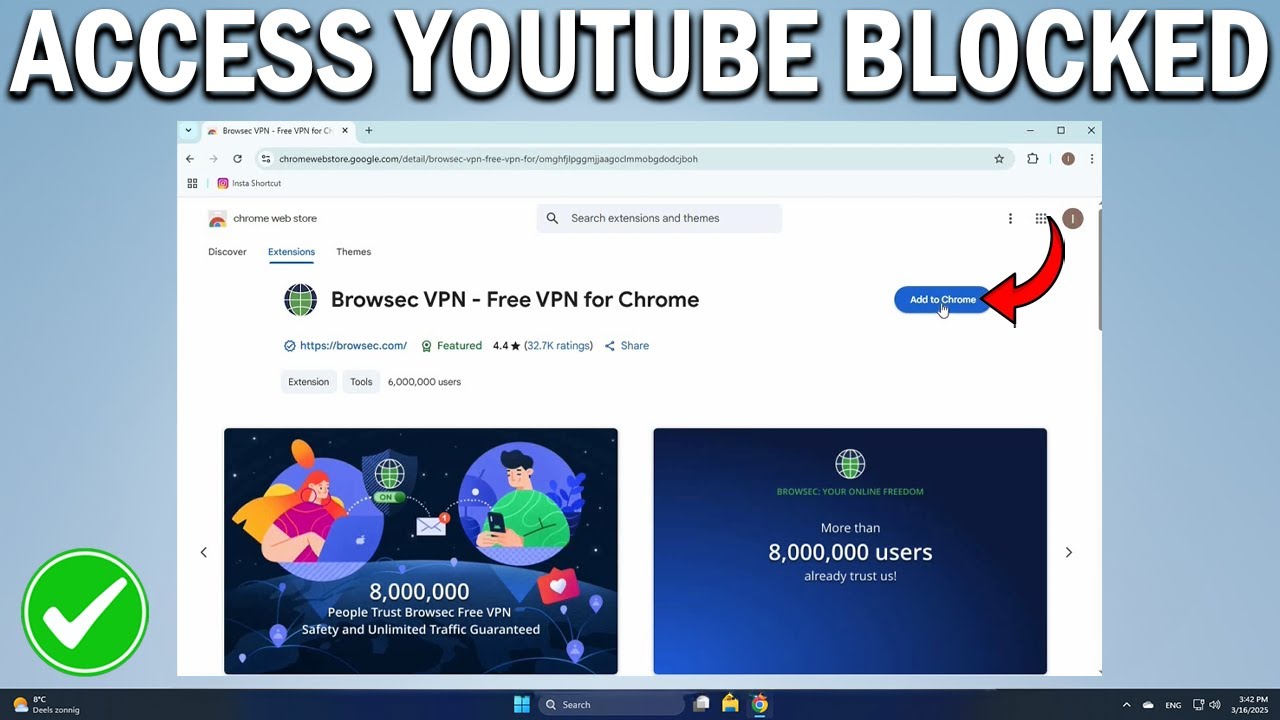Viewport: 1280px width, 720px height.
Task: Open the More than 8,000,000 users screenshot
Action: (x=850, y=551)
